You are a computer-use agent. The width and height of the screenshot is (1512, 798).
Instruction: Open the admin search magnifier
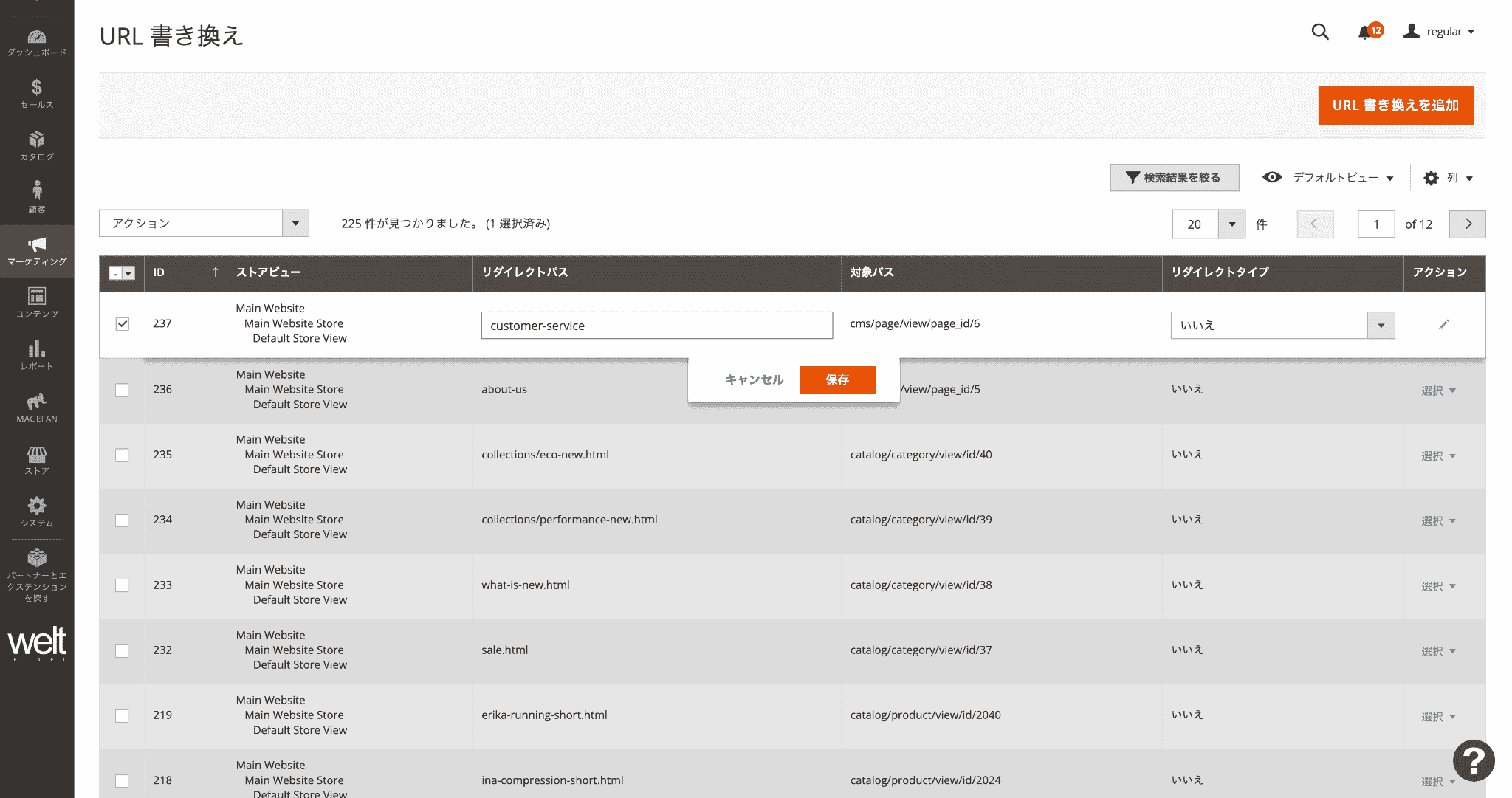tap(1319, 32)
